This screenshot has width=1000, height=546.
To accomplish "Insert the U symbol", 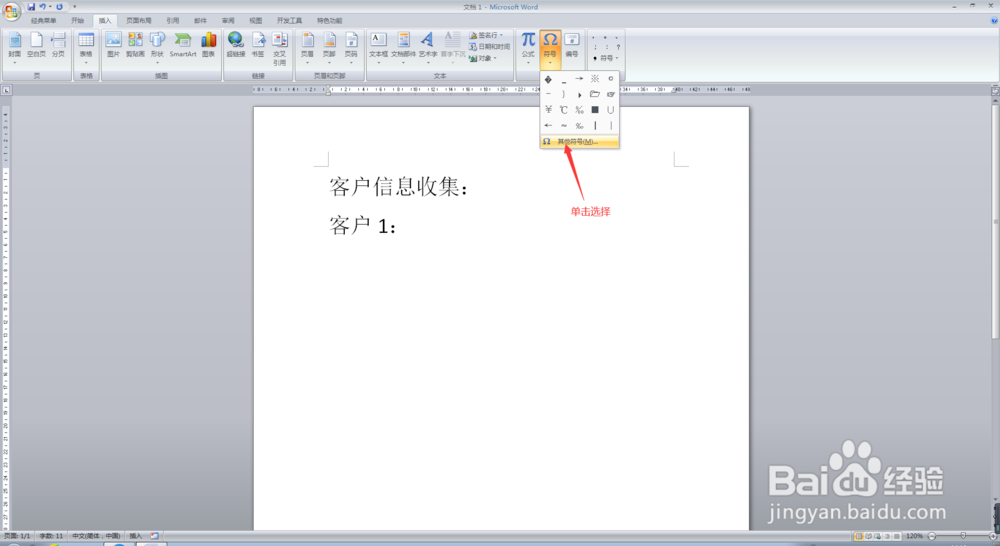I will point(610,110).
